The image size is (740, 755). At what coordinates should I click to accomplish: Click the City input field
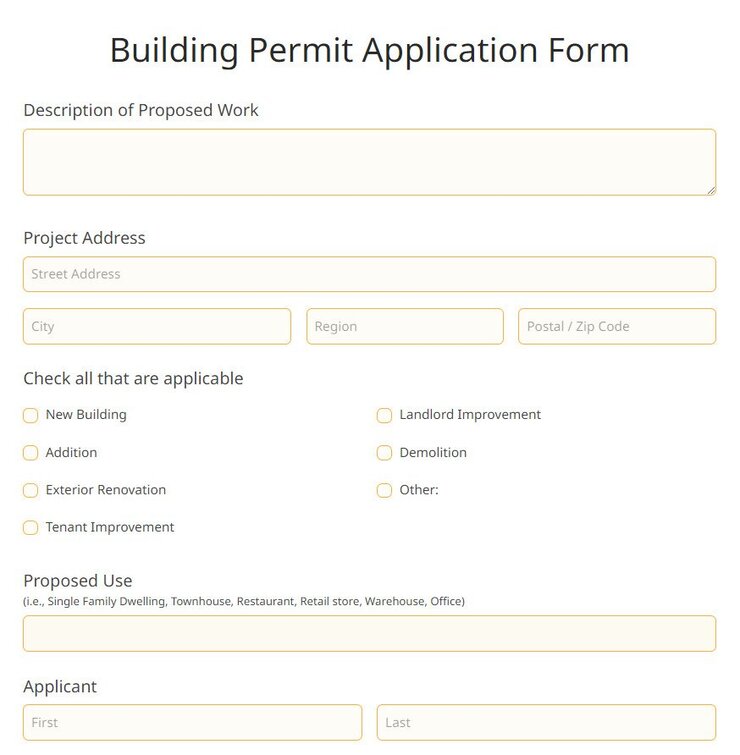[x=157, y=326]
